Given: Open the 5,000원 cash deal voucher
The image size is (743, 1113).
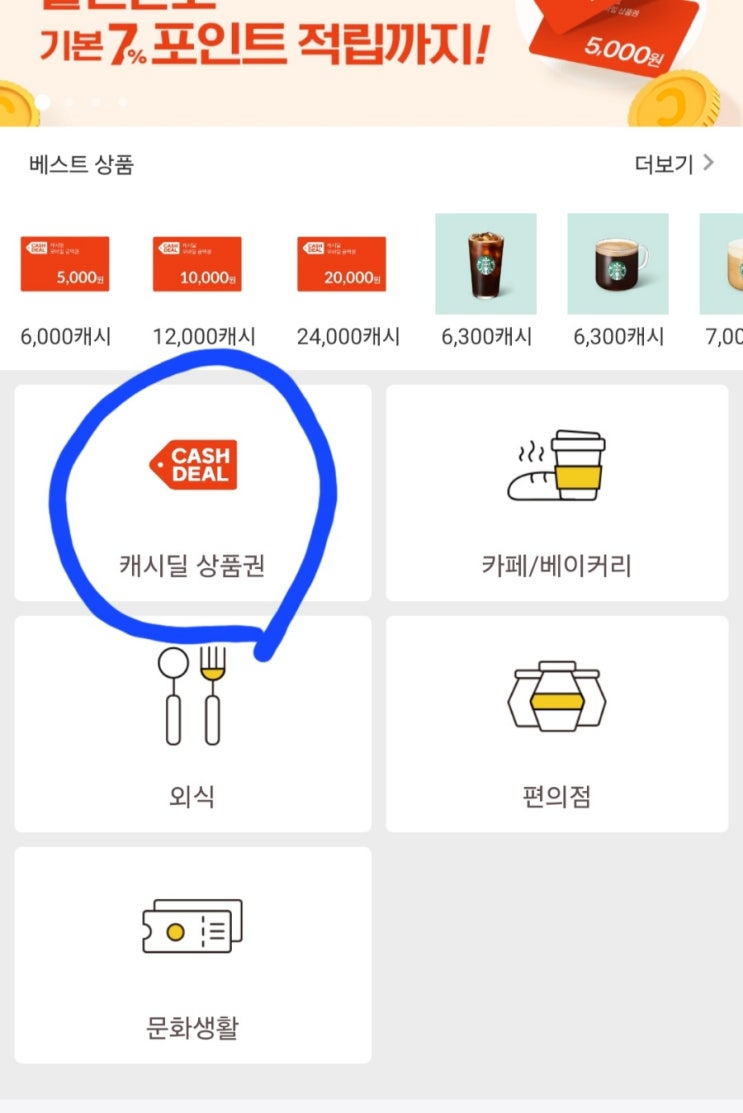Looking at the screenshot, I should point(65,264).
